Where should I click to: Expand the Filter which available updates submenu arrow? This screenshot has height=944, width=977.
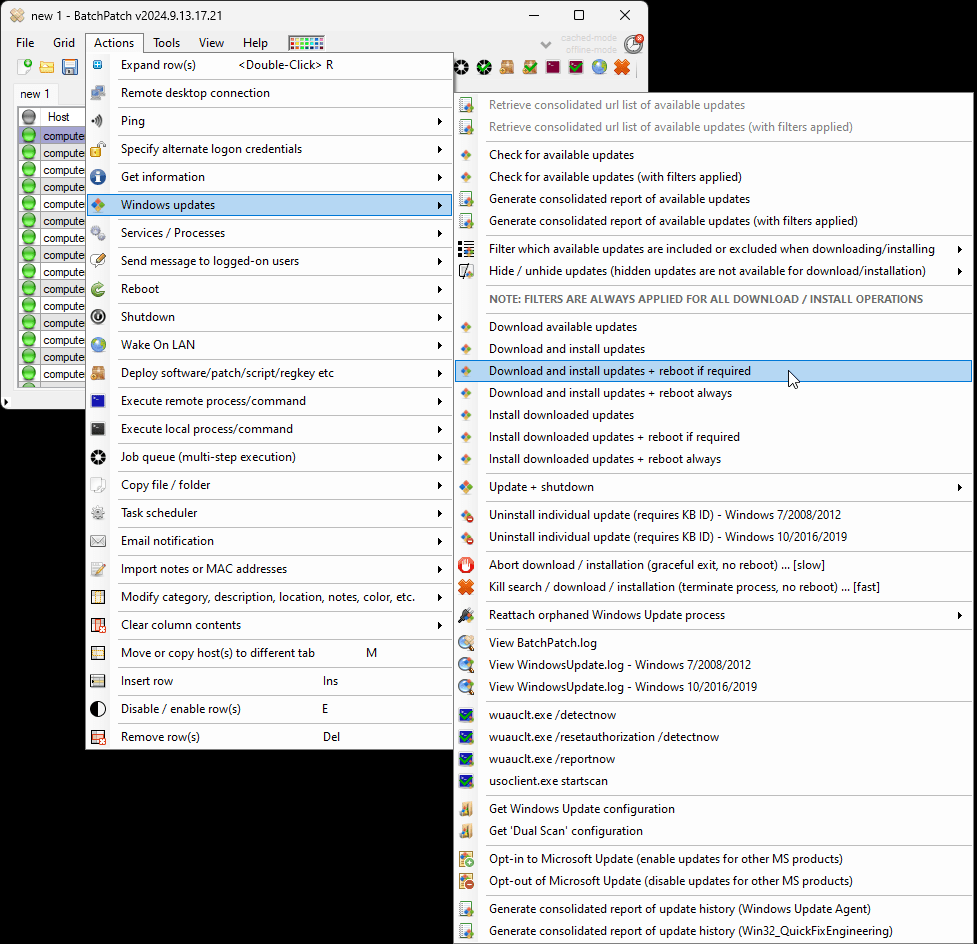[x=960, y=250]
